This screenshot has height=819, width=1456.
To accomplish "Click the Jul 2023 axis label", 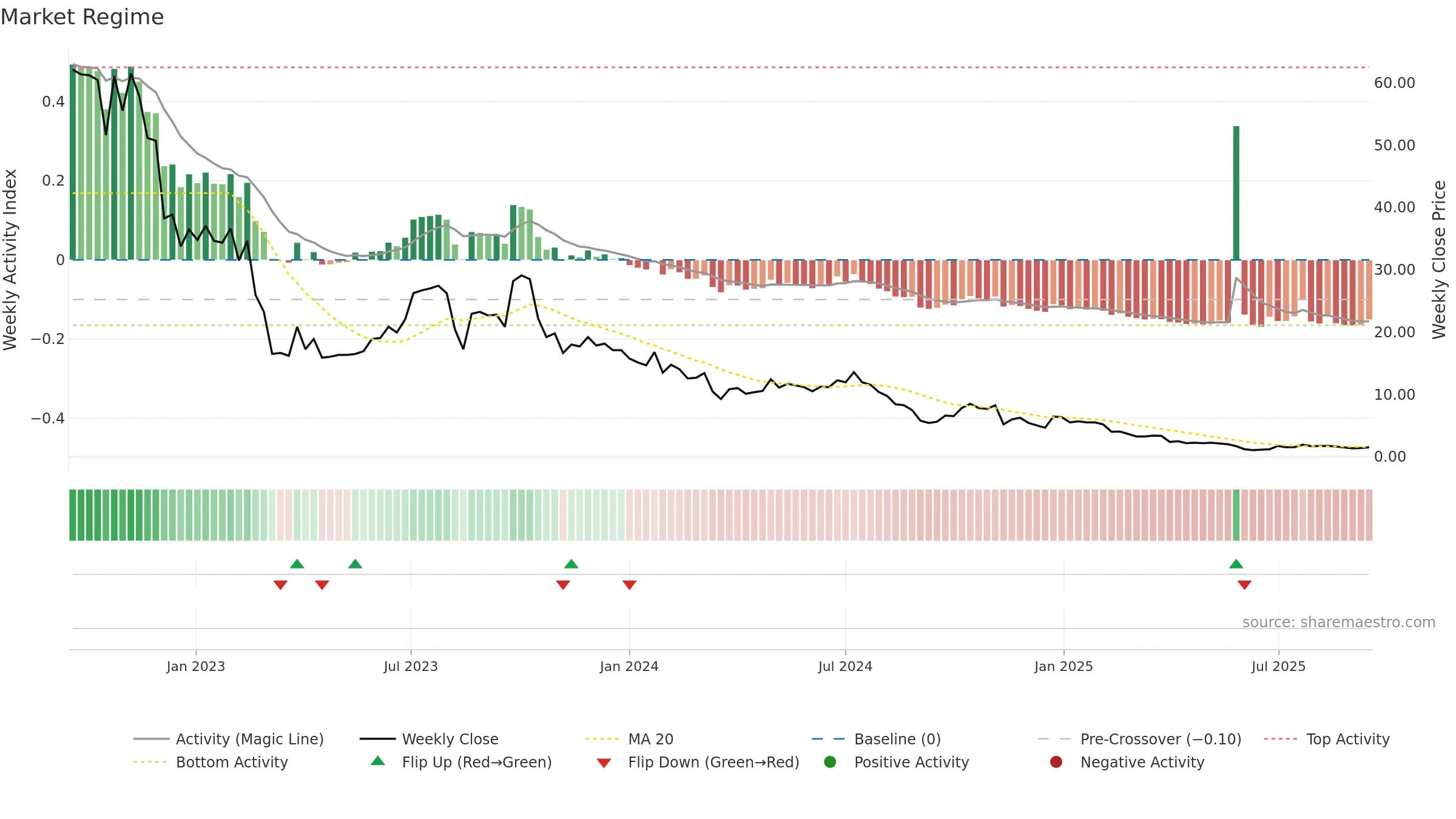I will tap(411, 667).
